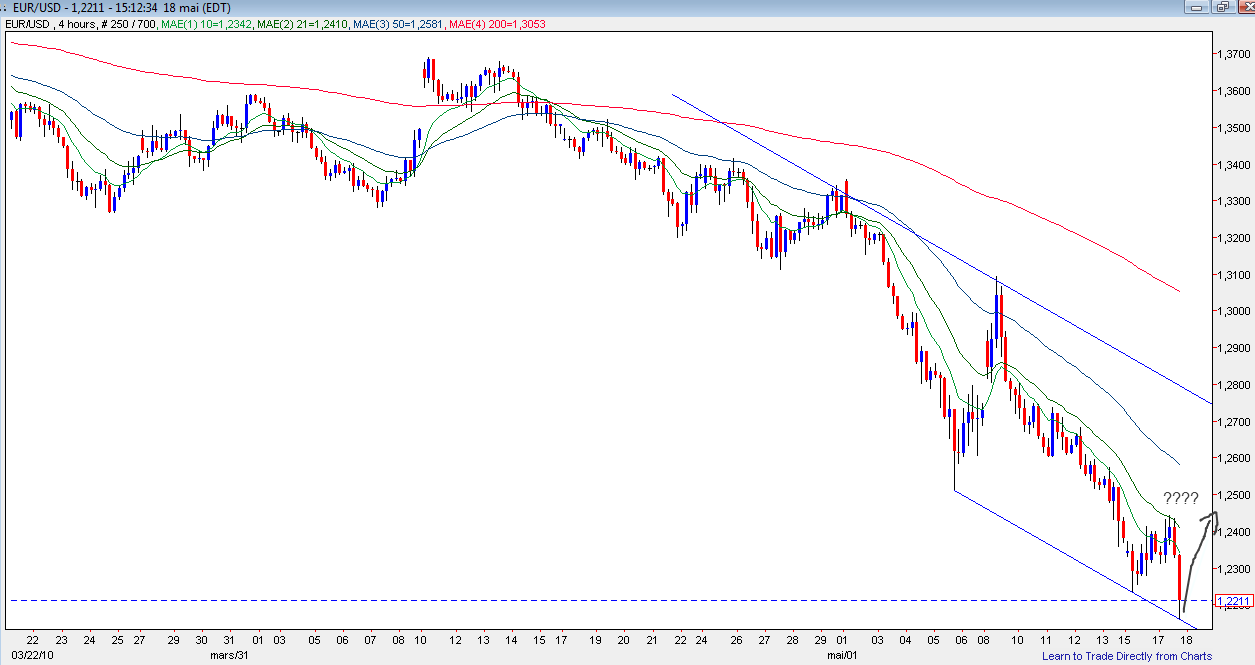1255x665 pixels.
Task: Click the restore down window button
Action: 1220,7
